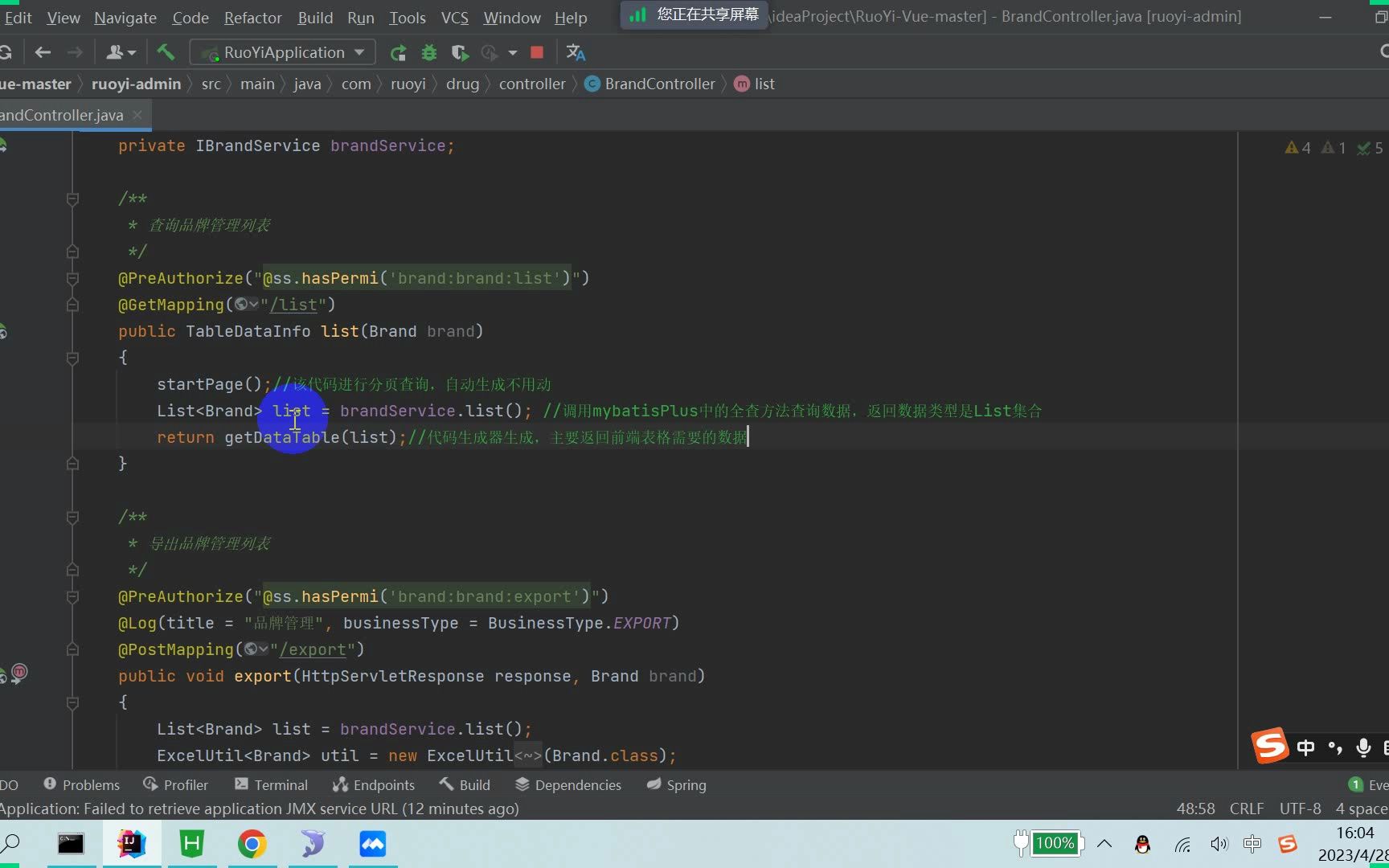Open the Navigate menu
The height and width of the screenshot is (868, 1389).
coord(125,18)
